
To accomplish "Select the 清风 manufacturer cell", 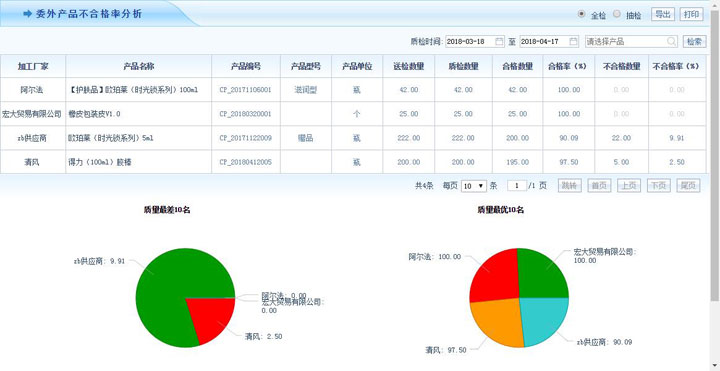I will click(x=33, y=162).
